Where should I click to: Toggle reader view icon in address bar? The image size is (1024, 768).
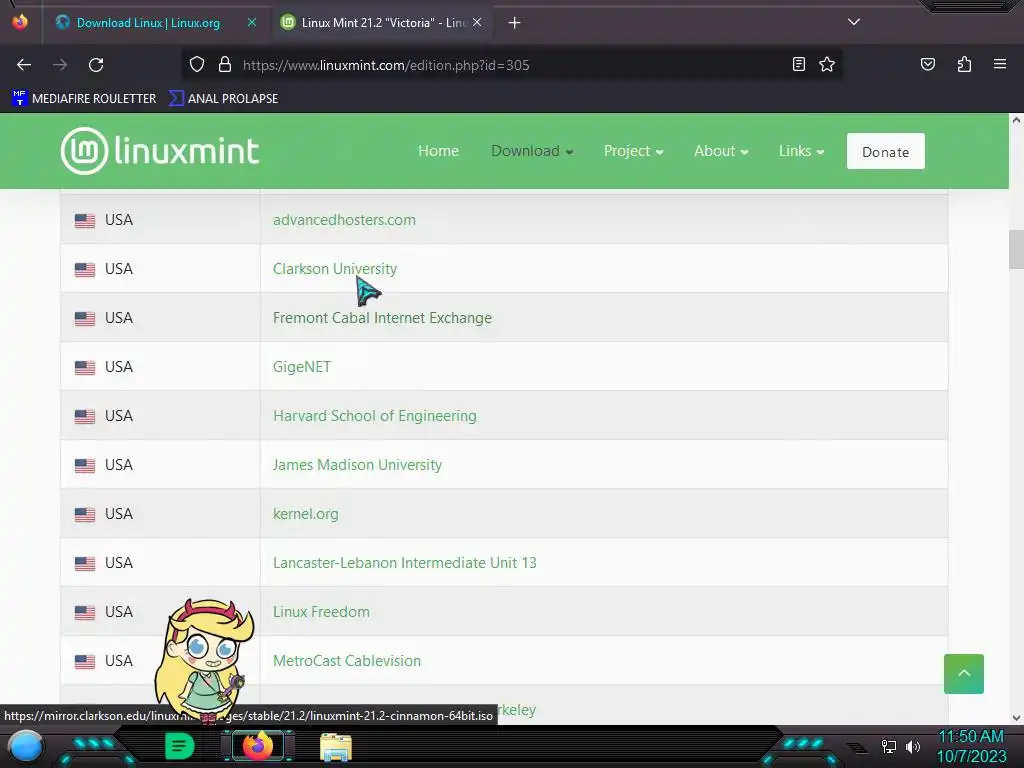(798, 65)
